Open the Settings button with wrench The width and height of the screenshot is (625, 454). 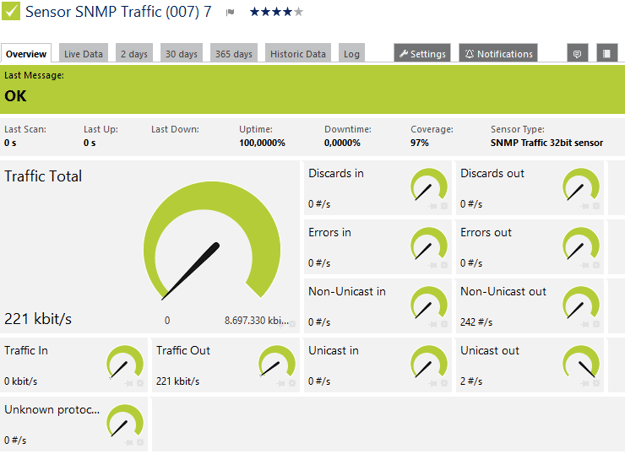point(423,53)
